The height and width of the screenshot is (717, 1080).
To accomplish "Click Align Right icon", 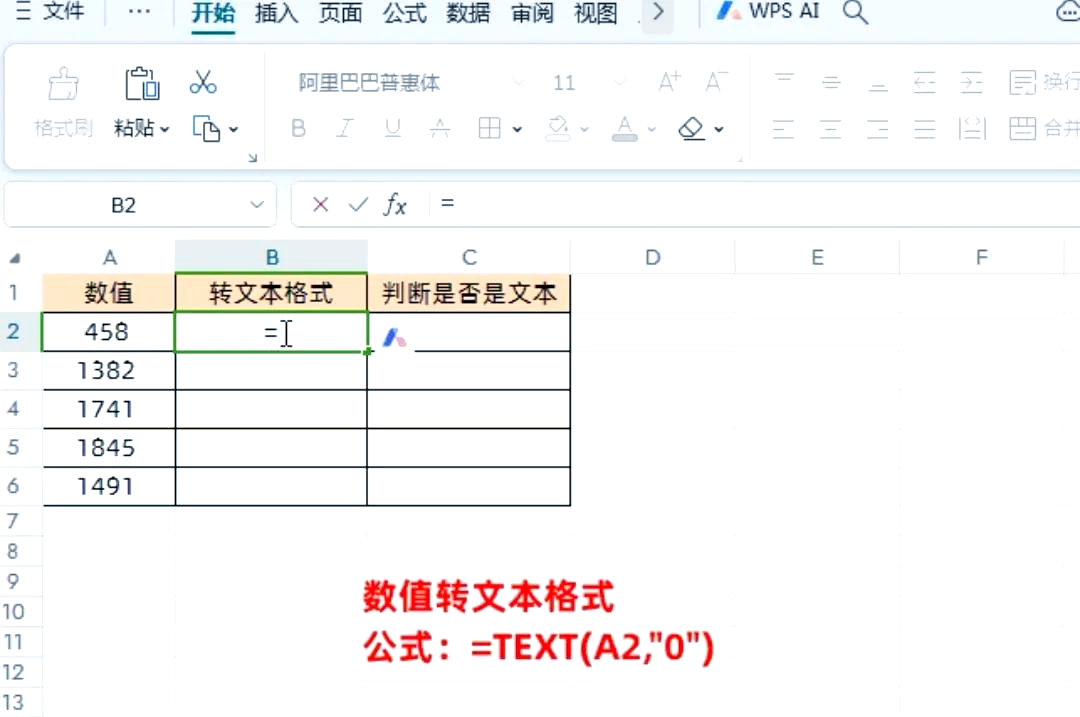I will pyautogui.click(x=878, y=129).
